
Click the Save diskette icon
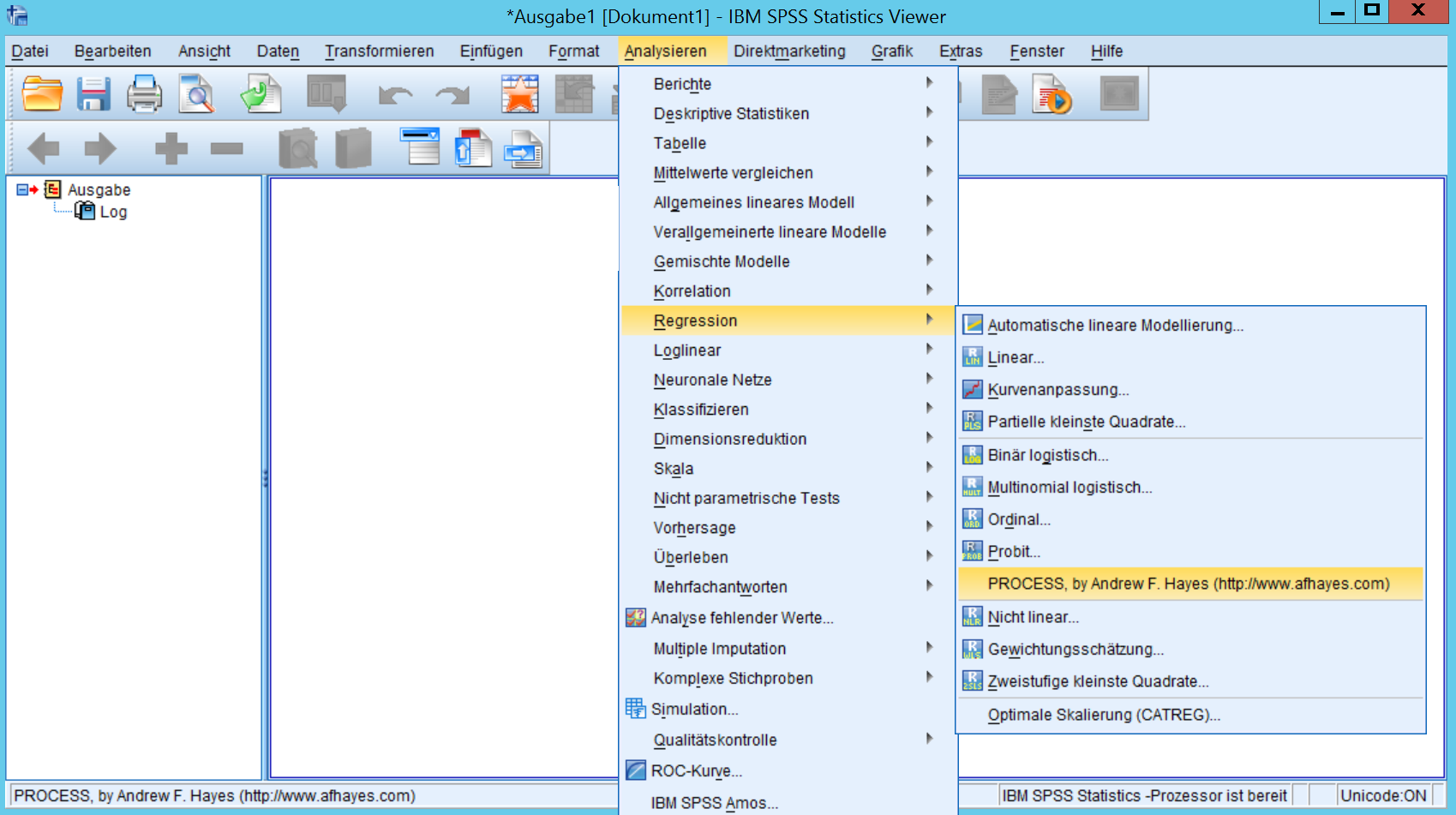tap(93, 93)
